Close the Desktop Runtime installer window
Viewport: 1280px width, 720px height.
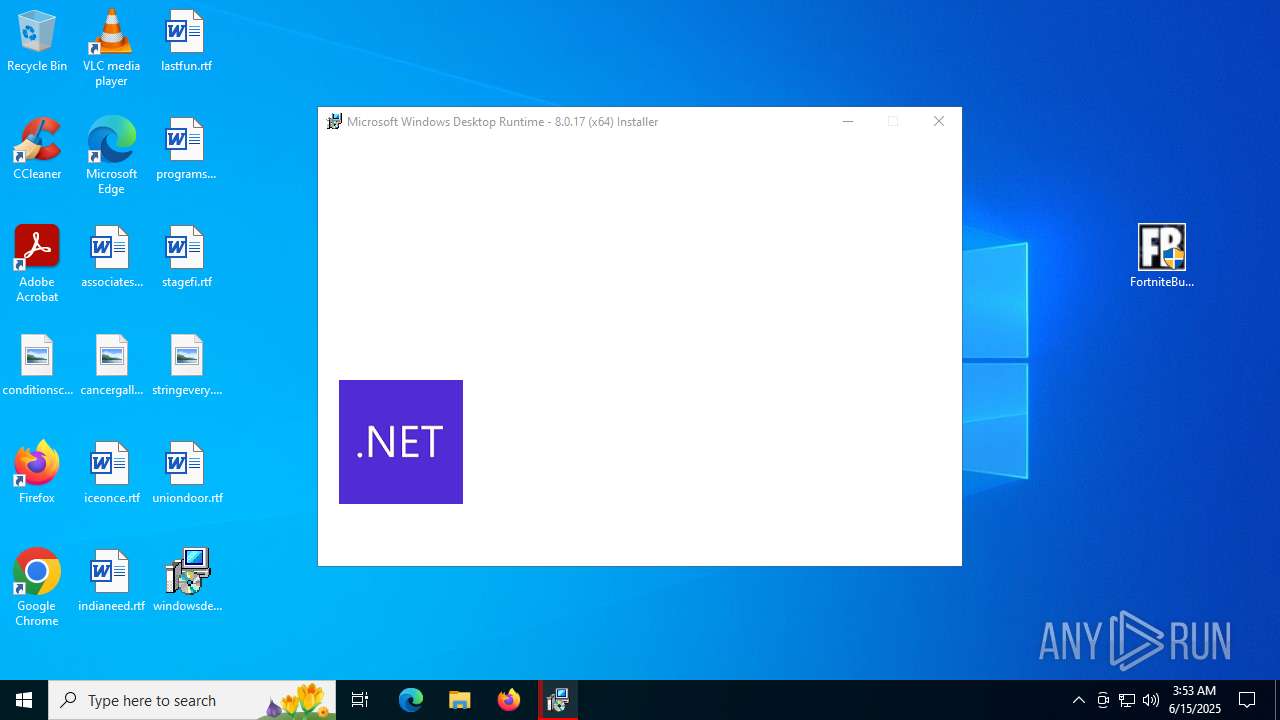(x=938, y=122)
